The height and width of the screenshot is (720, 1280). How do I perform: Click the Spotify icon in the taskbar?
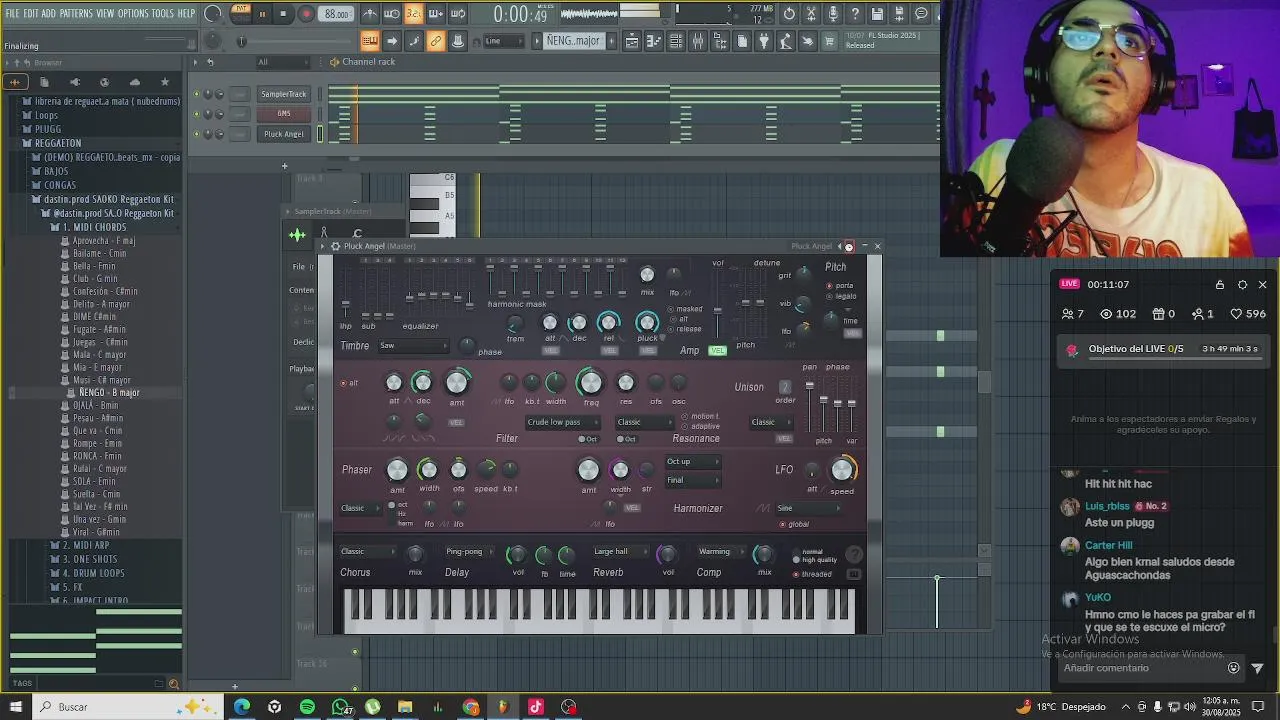click(307, 707)
